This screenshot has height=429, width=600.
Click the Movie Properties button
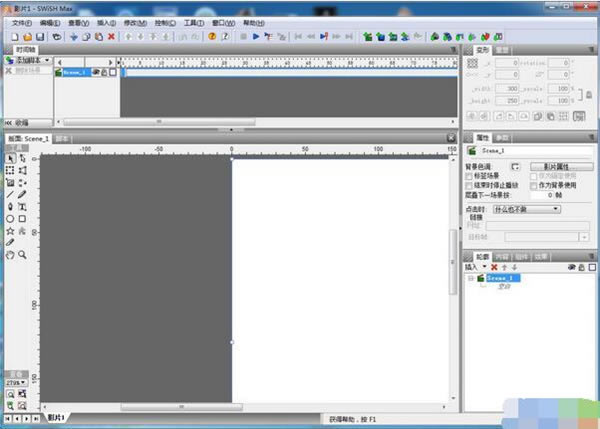point(561,166)
